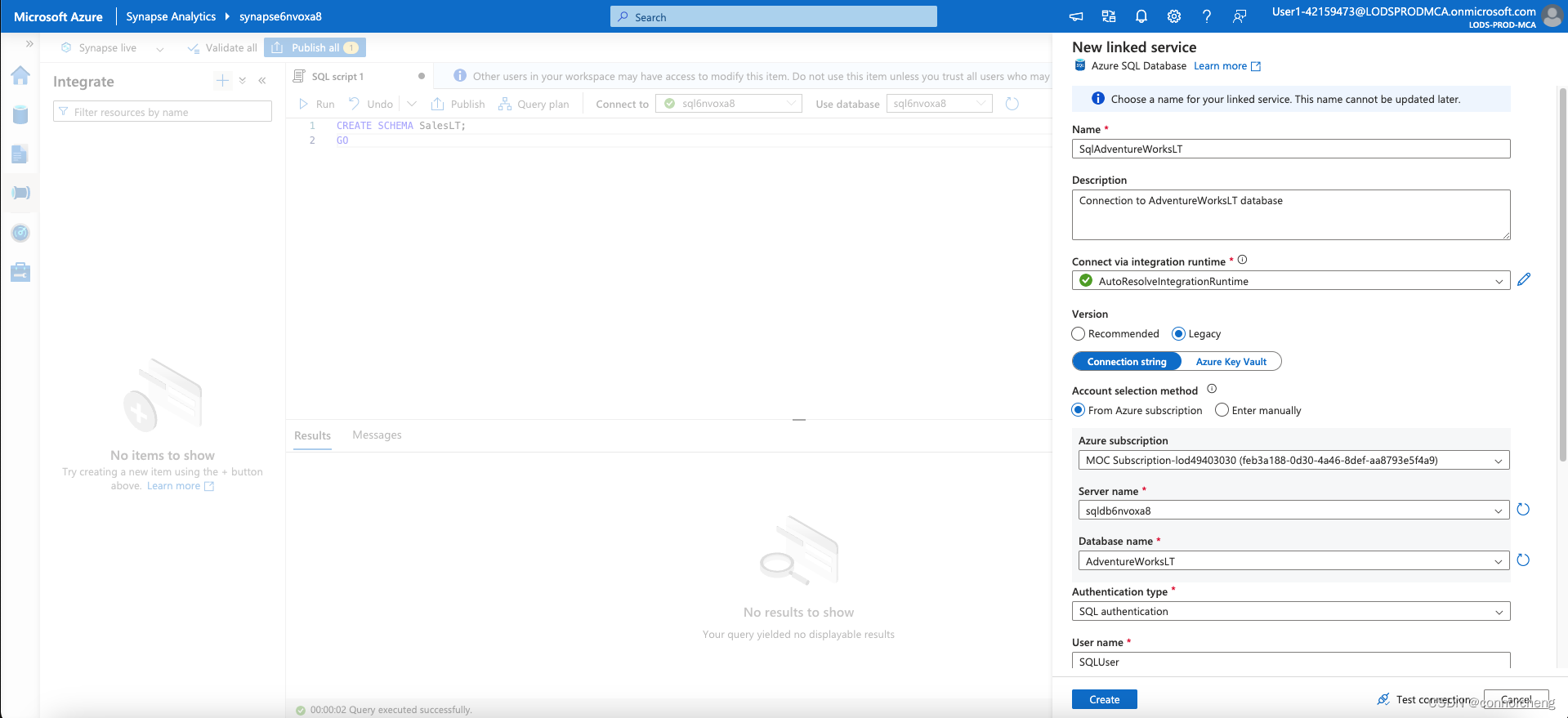Open Learn more link for Azure SQL Database

pos(1226,66)
